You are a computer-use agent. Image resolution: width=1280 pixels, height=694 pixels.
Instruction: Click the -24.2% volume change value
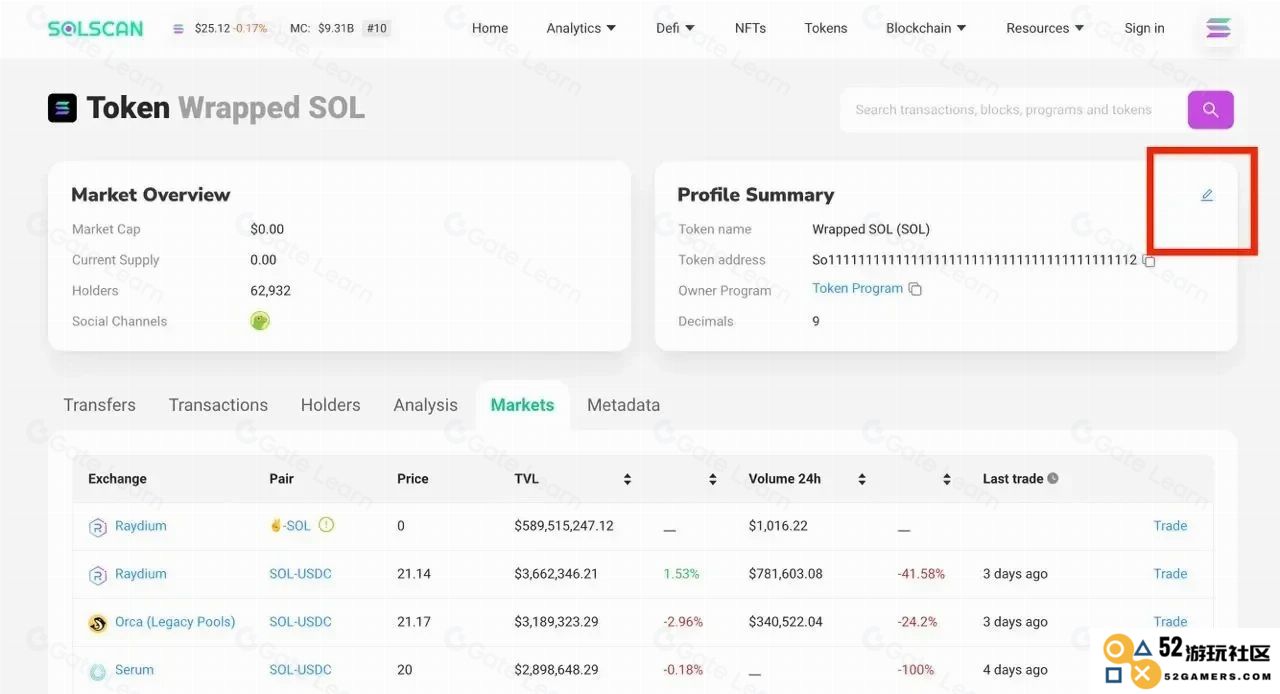tap(917, 622)
